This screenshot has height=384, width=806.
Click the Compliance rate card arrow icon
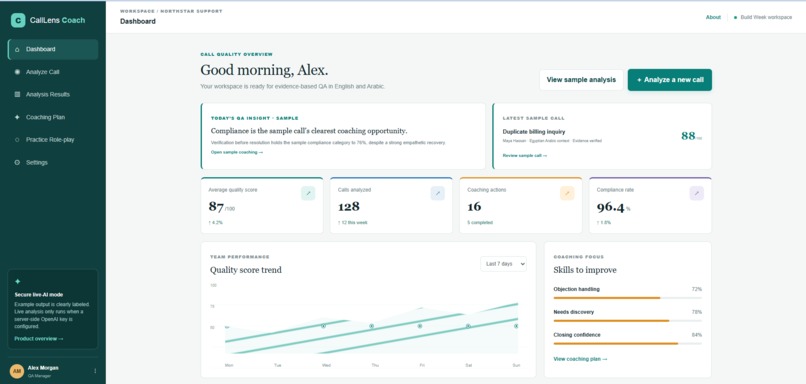point(697,193)
